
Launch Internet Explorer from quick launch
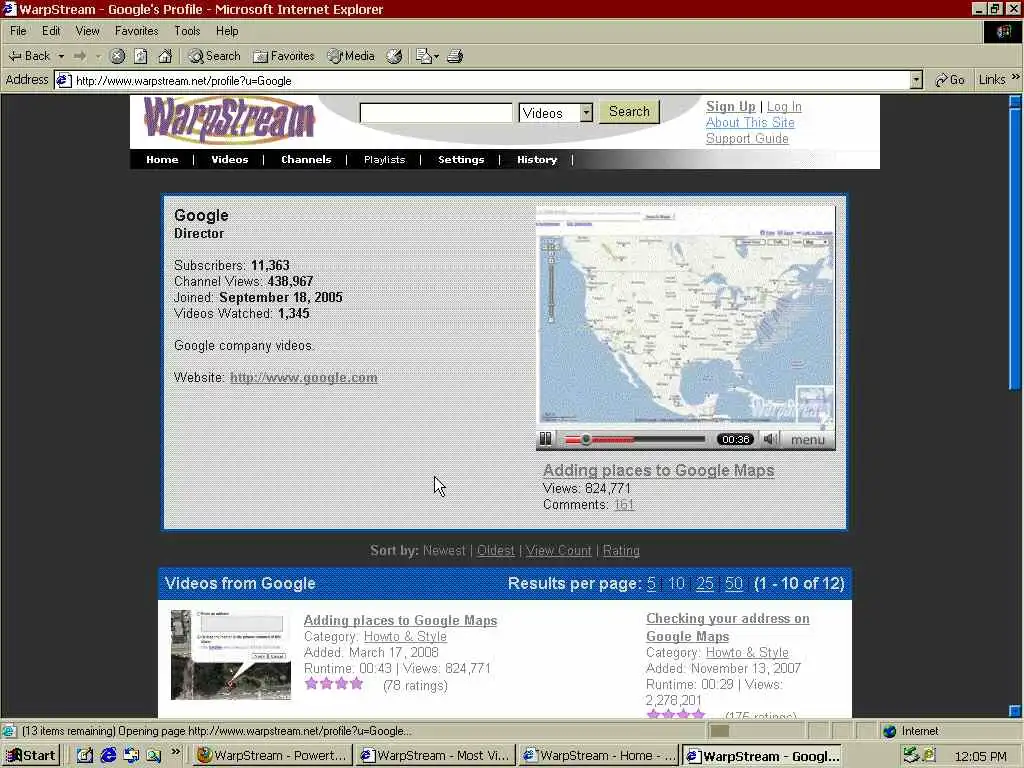click(x=108, y=756)
